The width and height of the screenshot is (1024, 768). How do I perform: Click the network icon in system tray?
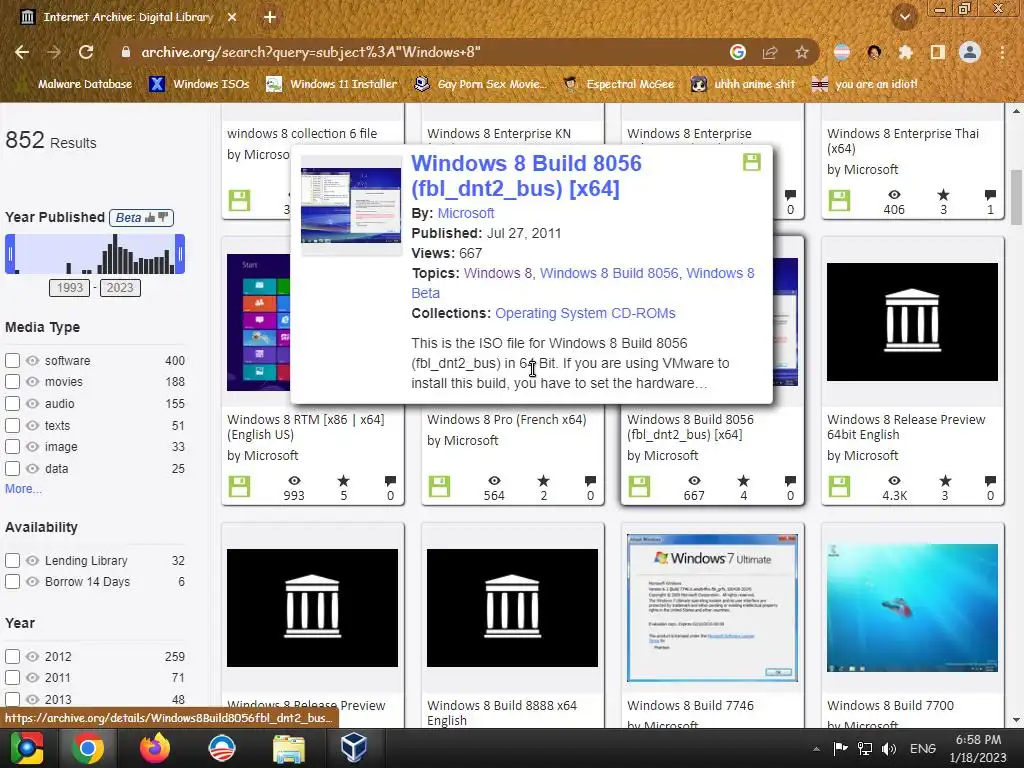point(865,749)
